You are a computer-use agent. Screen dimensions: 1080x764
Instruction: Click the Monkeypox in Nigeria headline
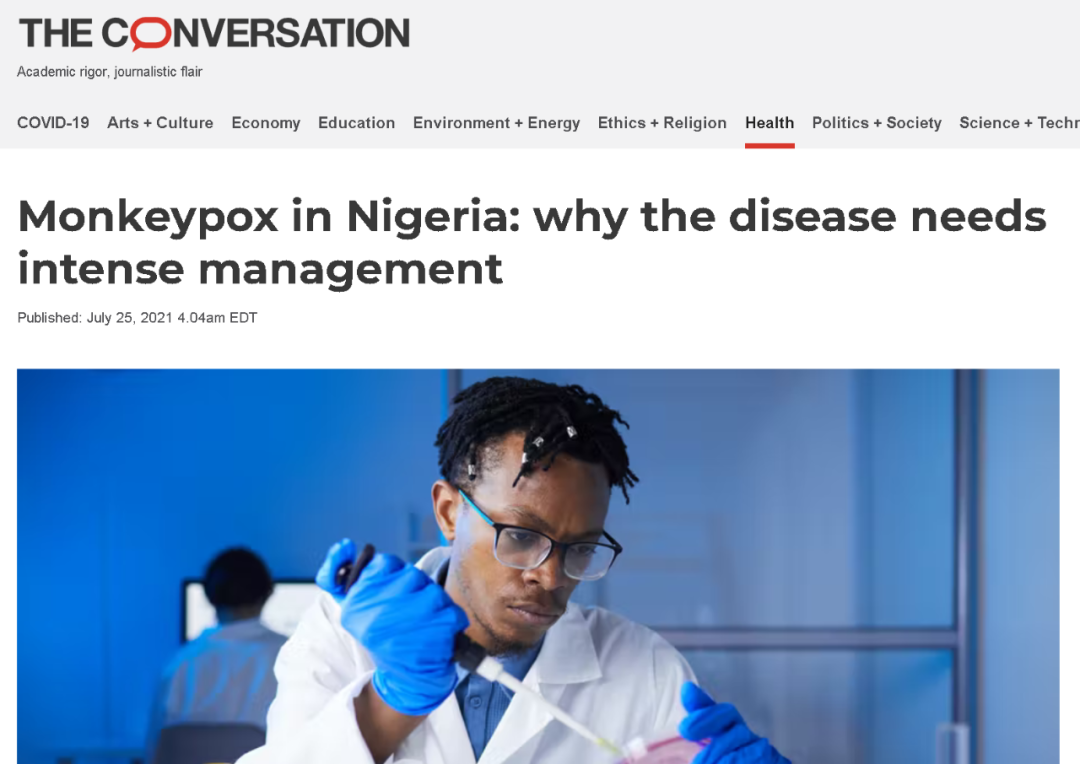pos(532,242)
